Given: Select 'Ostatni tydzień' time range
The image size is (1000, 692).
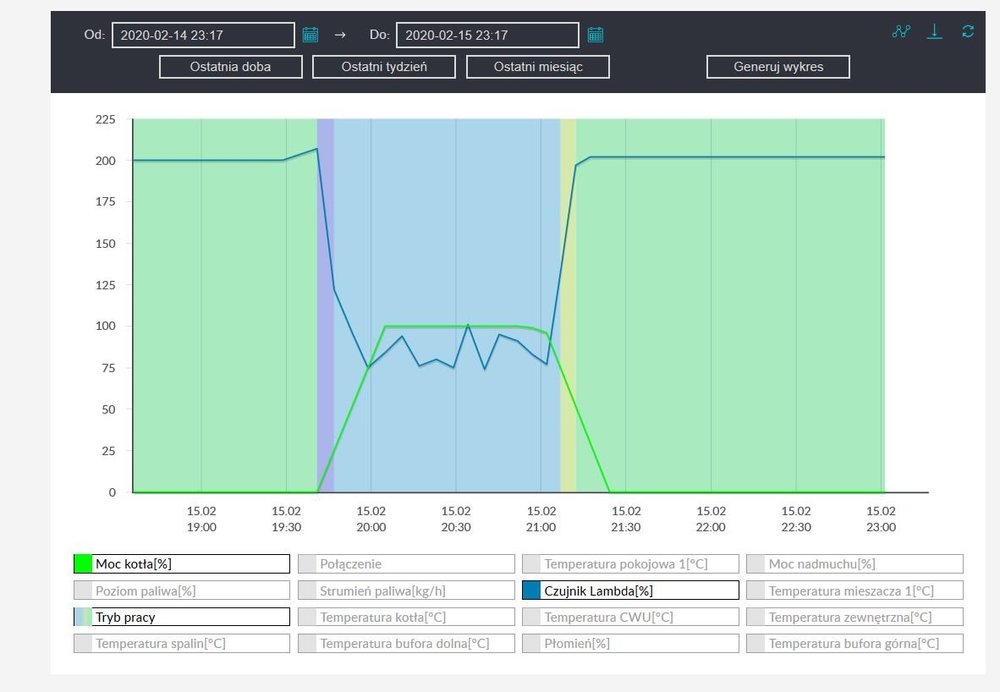Looking at the screenshot, I should coord(384,67).
